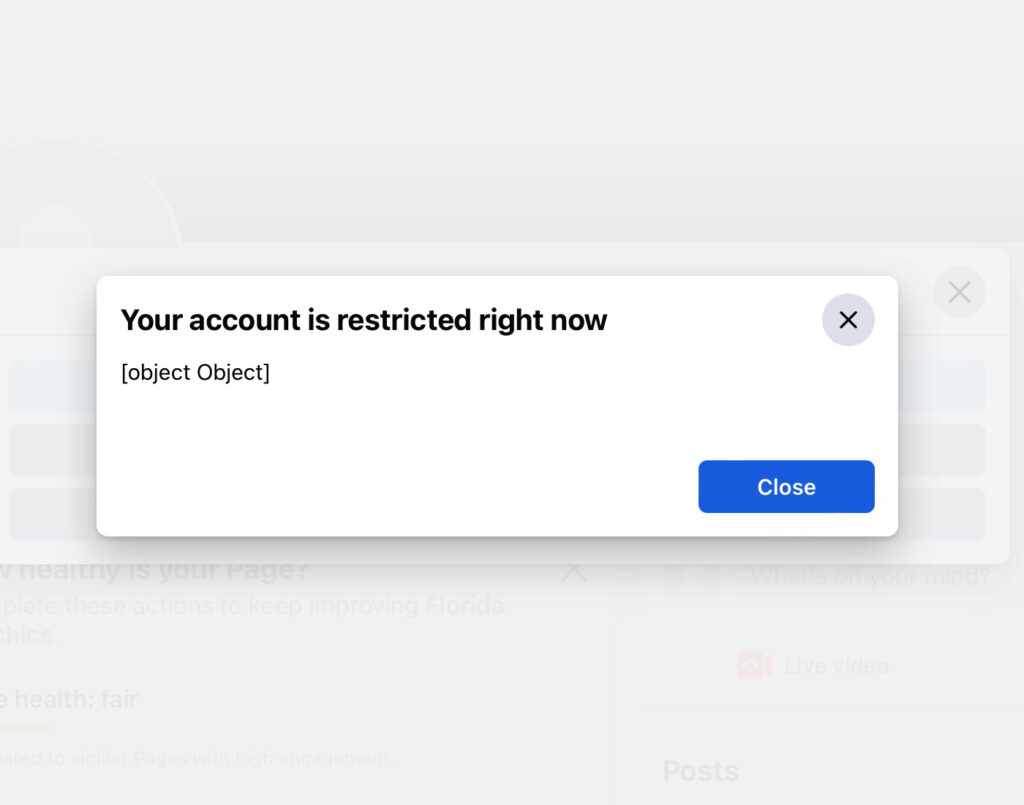
Task: Click the '[object Object]' message text
Action: coord(195,372)
